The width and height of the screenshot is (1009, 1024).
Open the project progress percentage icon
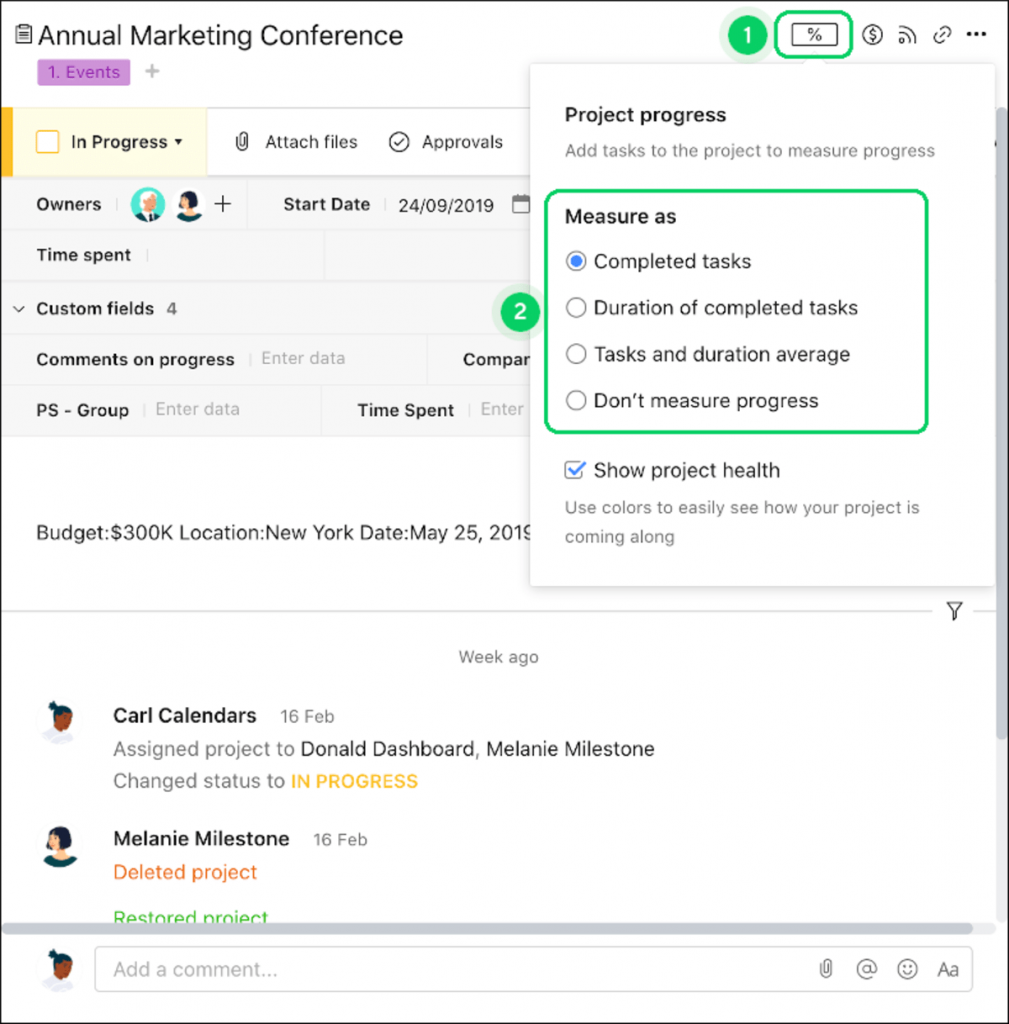(813, 33)
